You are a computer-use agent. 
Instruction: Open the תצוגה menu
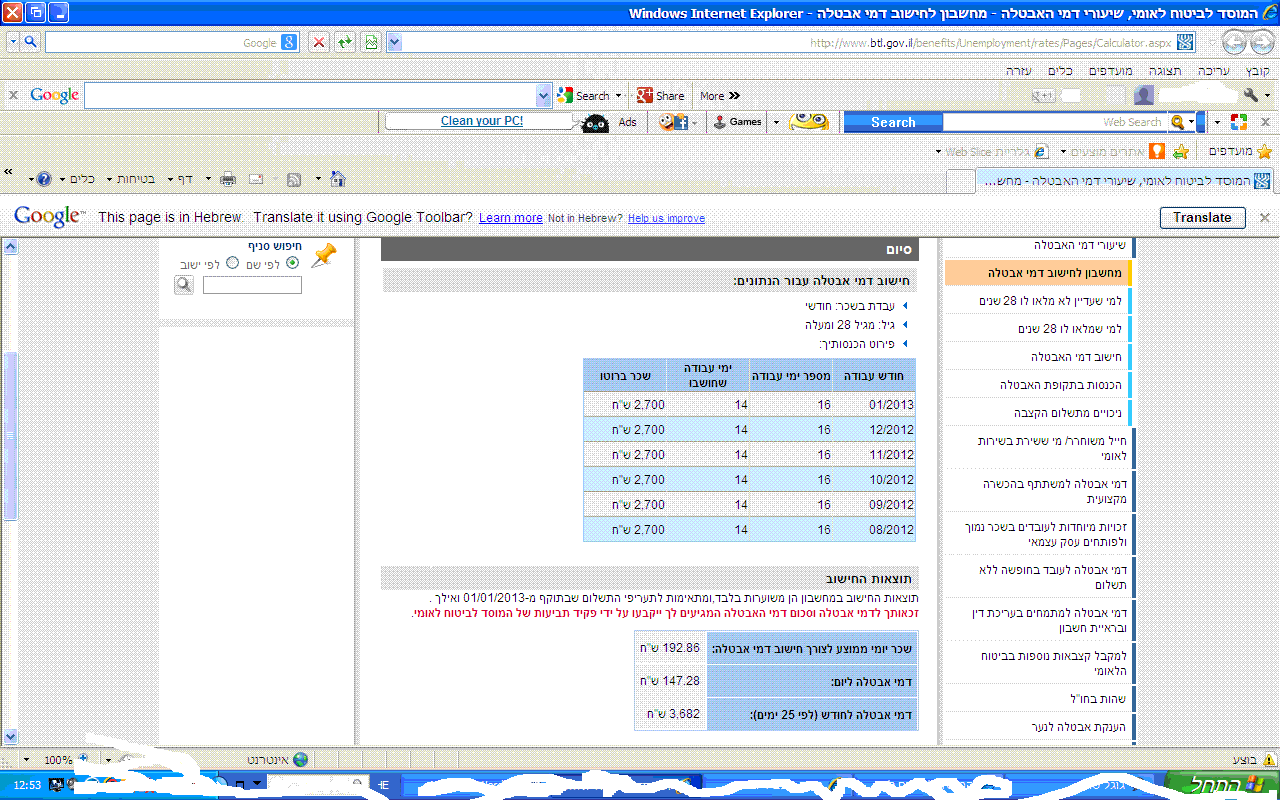1164,71
